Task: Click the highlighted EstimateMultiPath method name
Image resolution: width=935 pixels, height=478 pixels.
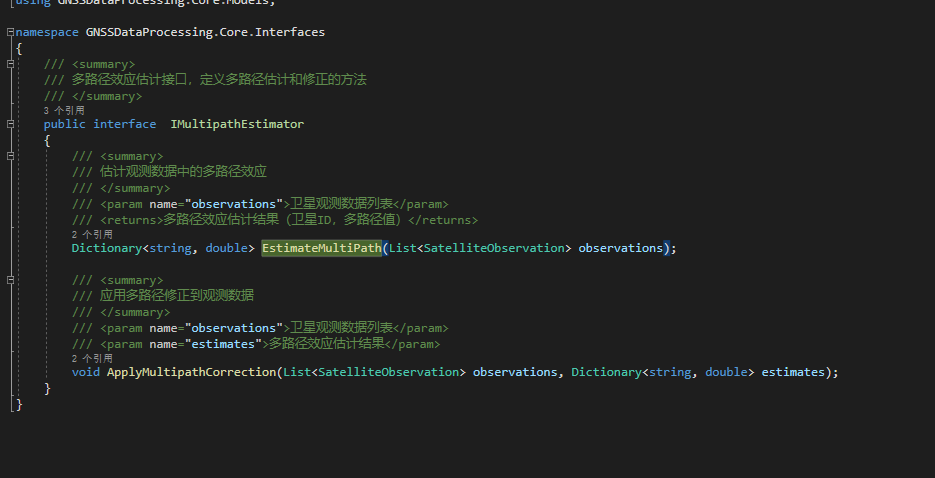Action: 322,248
